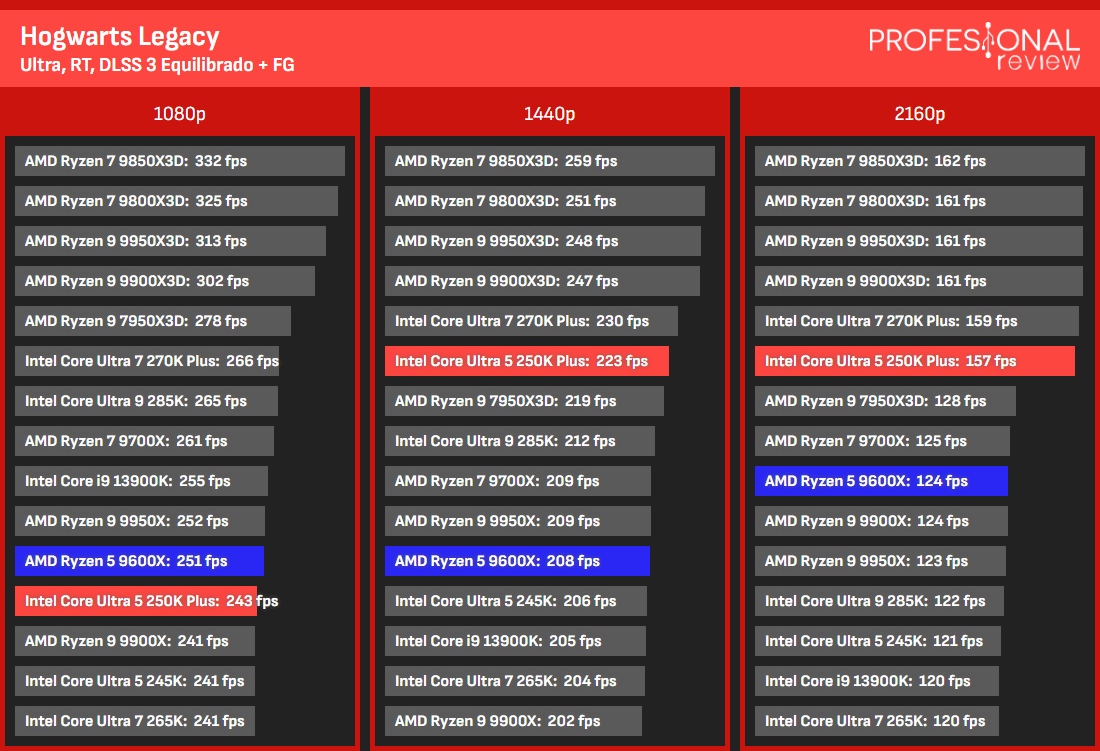Screen dimensions: 1100x751
Task: Click blue 'AMD Ryzen 5 9600X: 208 fps' bar
Action: click(518, 561)
